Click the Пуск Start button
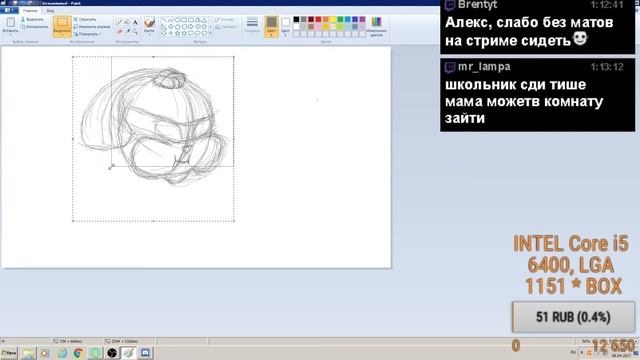The height and width of the screenshot is (360, 640). coord(9,353)
